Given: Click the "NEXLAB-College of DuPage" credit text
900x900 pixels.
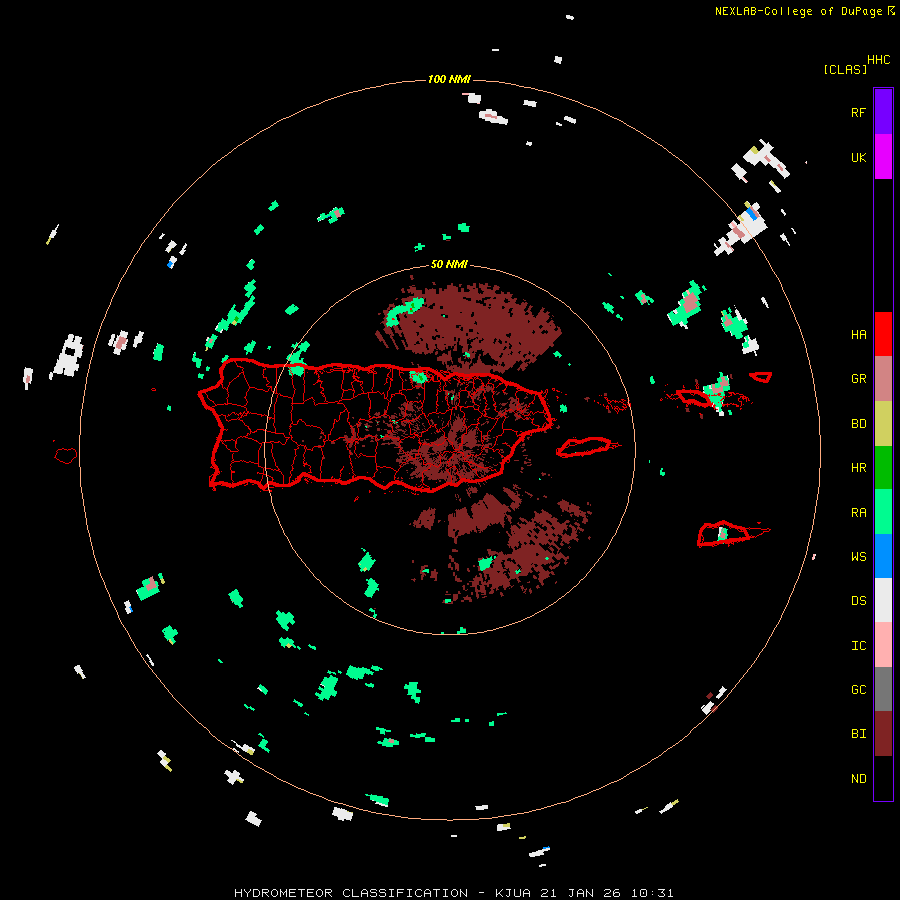Looking at the screenshot, I should [x=798, y=11].
